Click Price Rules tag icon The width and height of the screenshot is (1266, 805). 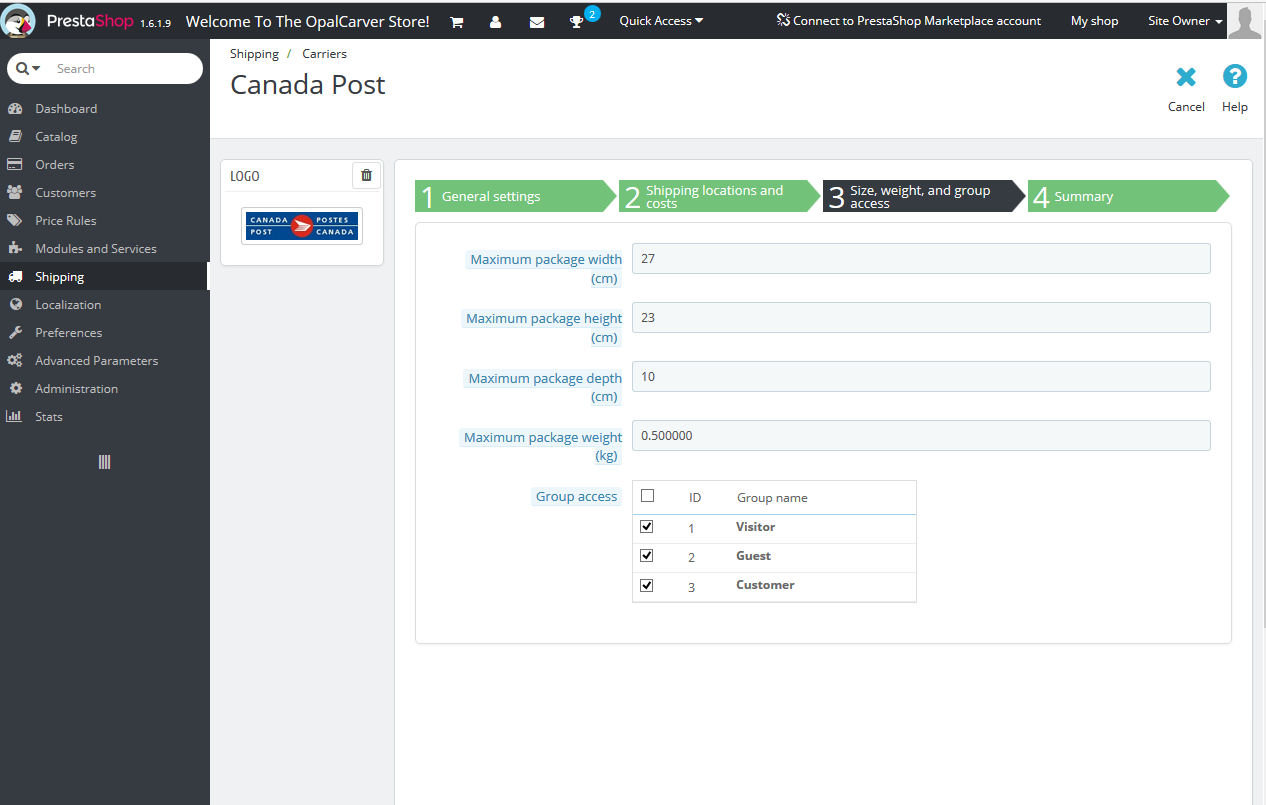[x=15, y=220]
